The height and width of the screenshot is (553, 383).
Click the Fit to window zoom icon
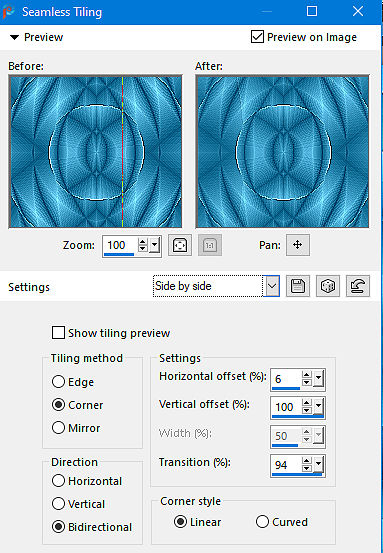tap(180, 245)
